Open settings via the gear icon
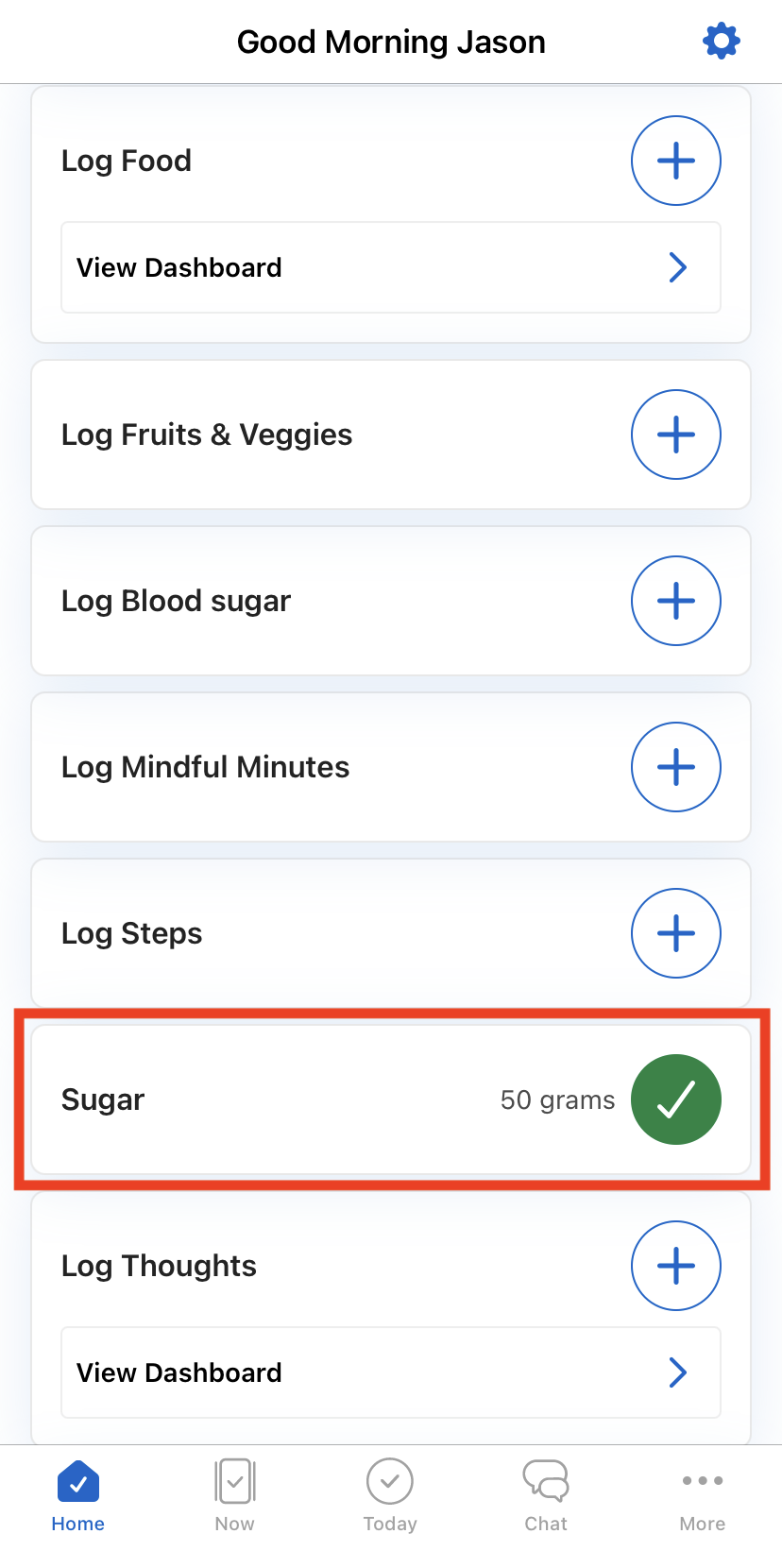 722,42
